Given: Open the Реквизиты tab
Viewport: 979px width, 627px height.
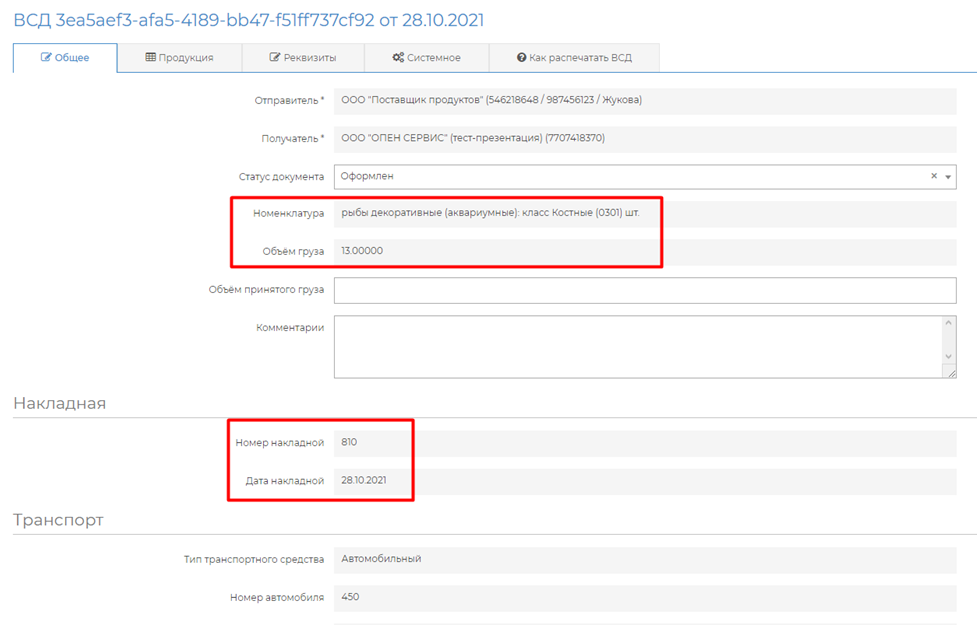Looking at the screenshot, I should pos(302,58).
